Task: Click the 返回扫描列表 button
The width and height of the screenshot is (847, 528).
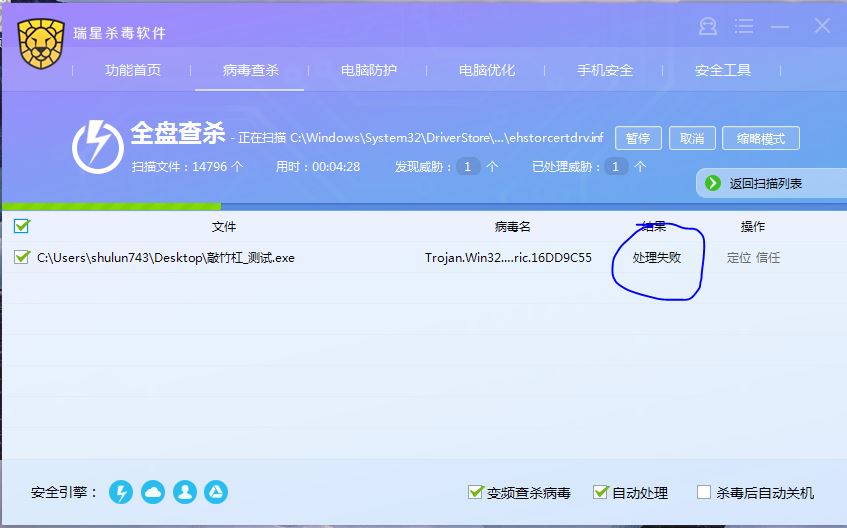Action: click(771, 183)
